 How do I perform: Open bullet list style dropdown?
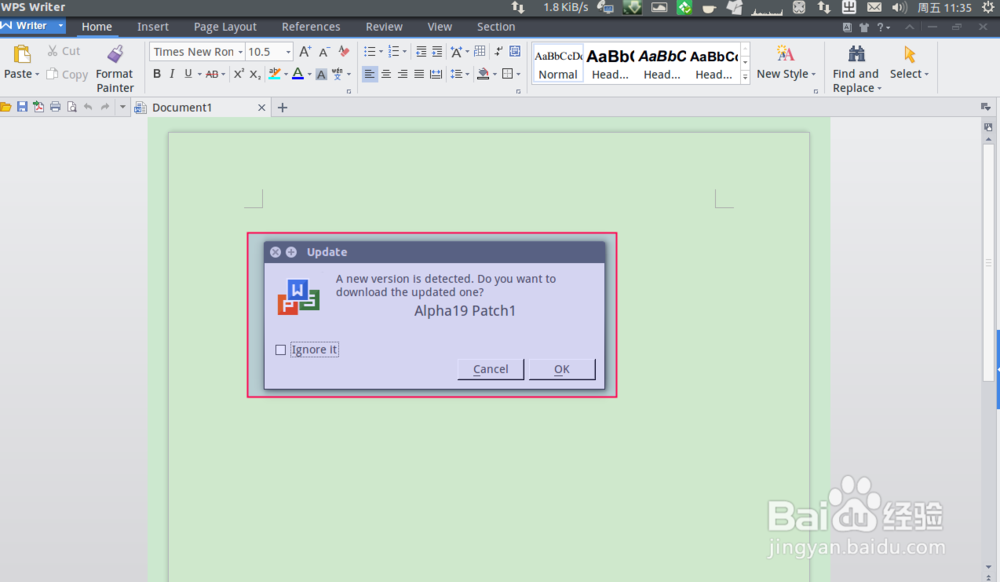(x=381, y=52)
